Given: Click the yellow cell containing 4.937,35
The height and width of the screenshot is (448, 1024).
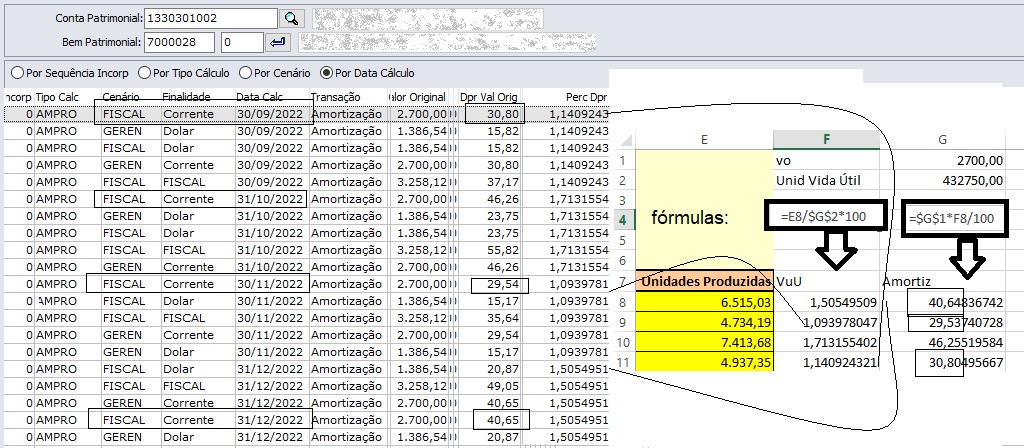Looking at the screenshot, I should point(704,361).
